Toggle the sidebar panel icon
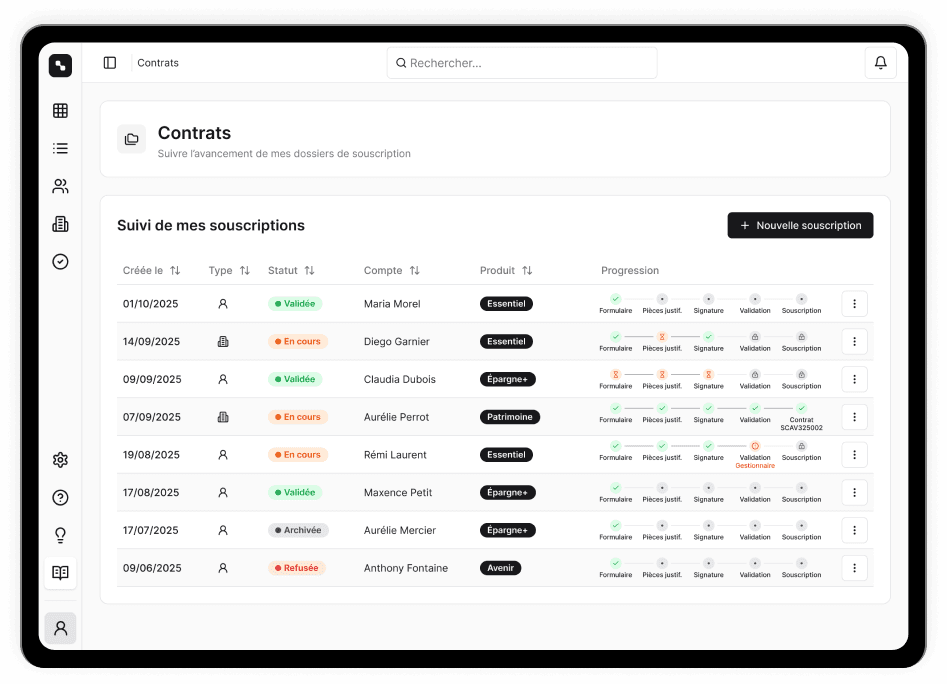 (x=110, y=63)
